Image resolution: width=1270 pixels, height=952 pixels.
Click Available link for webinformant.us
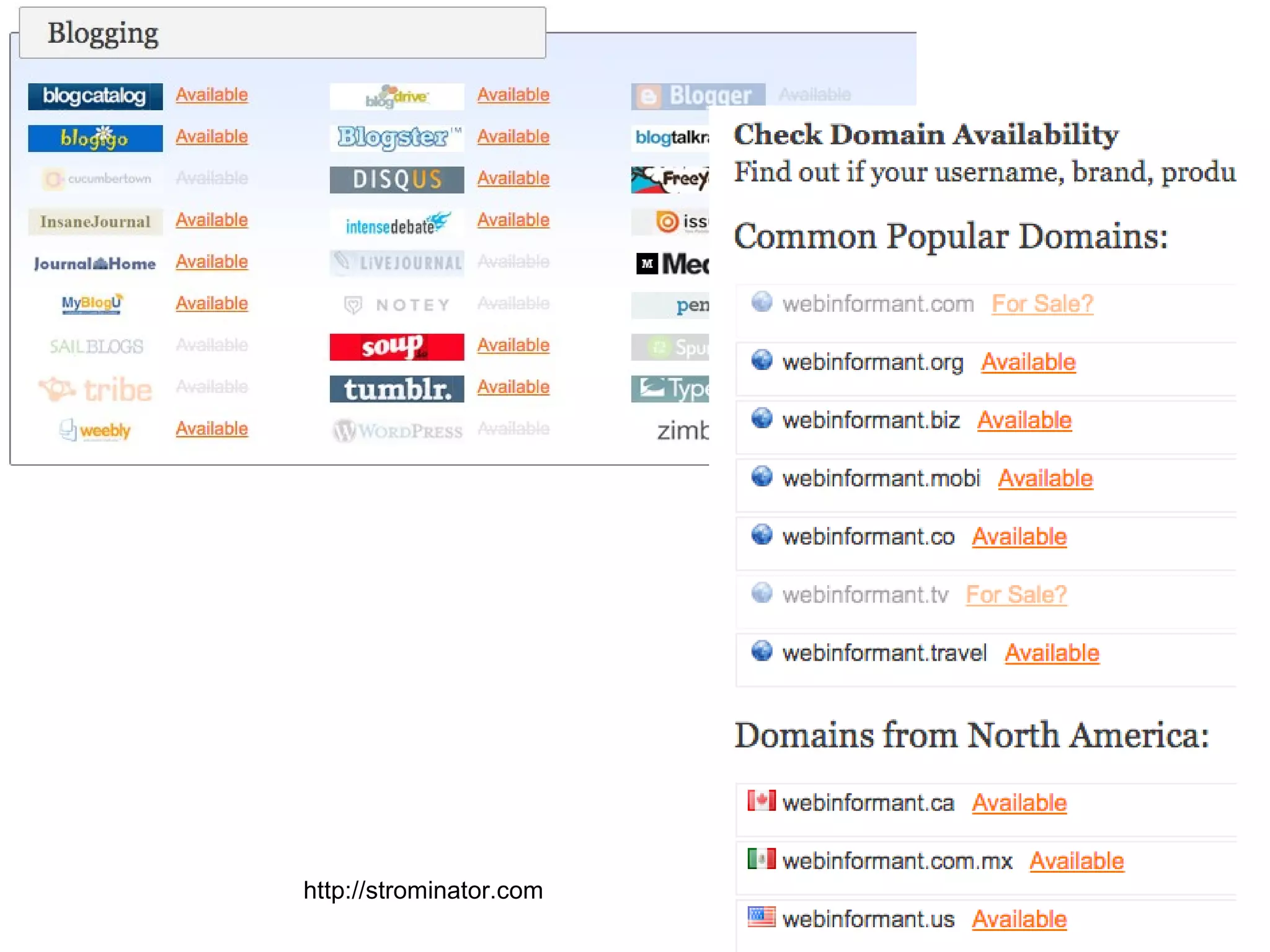click(1019, 919)
